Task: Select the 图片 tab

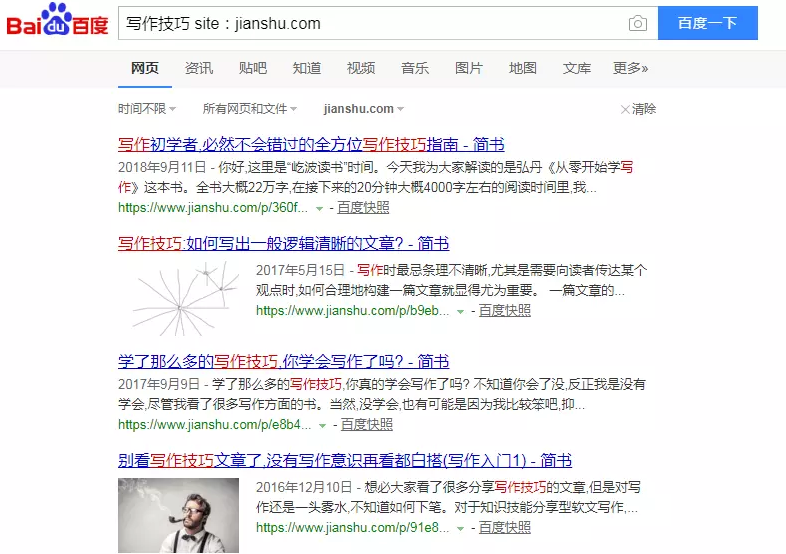Action: click(x=469, y=68)
